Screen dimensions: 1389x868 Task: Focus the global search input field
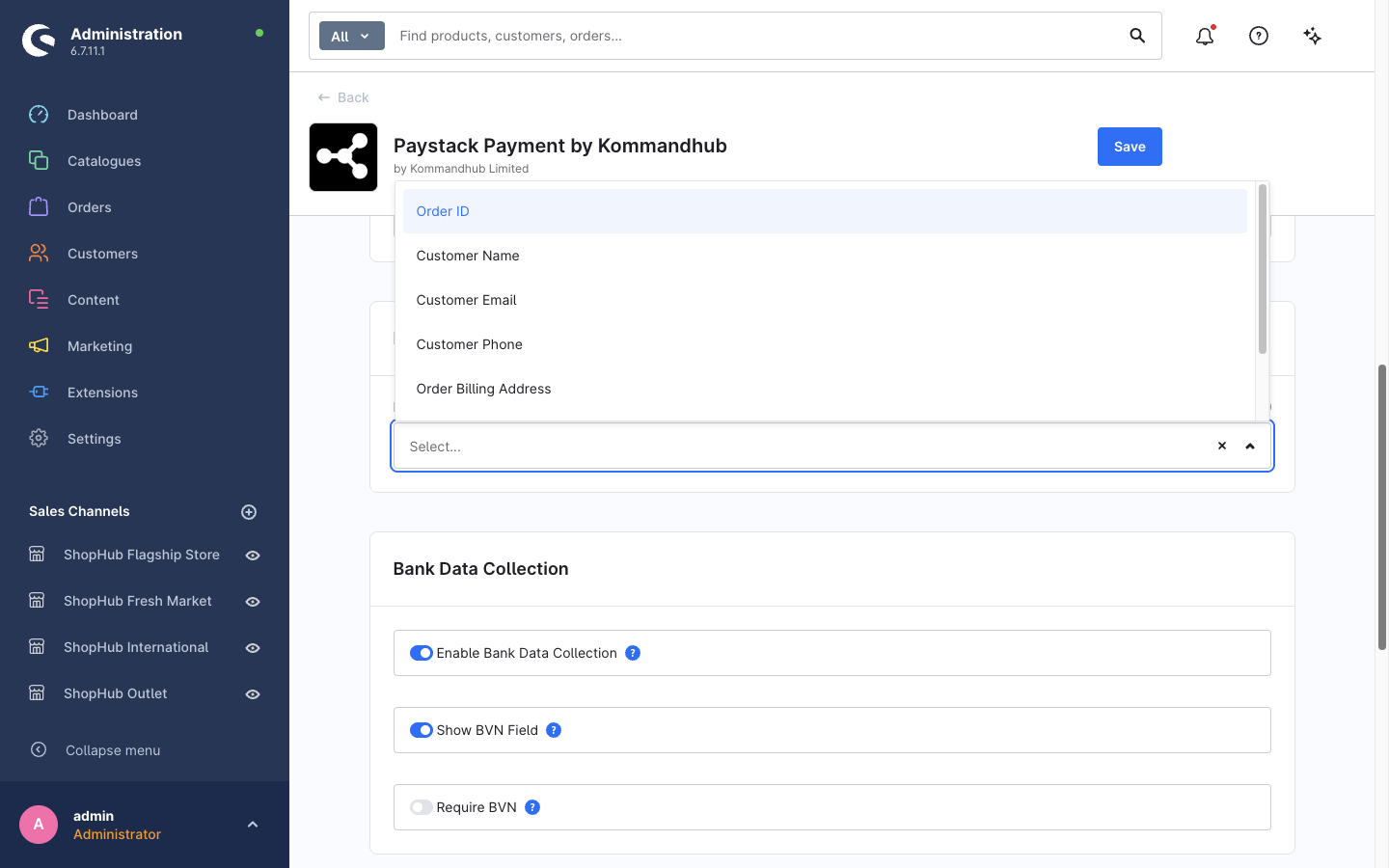757,36
